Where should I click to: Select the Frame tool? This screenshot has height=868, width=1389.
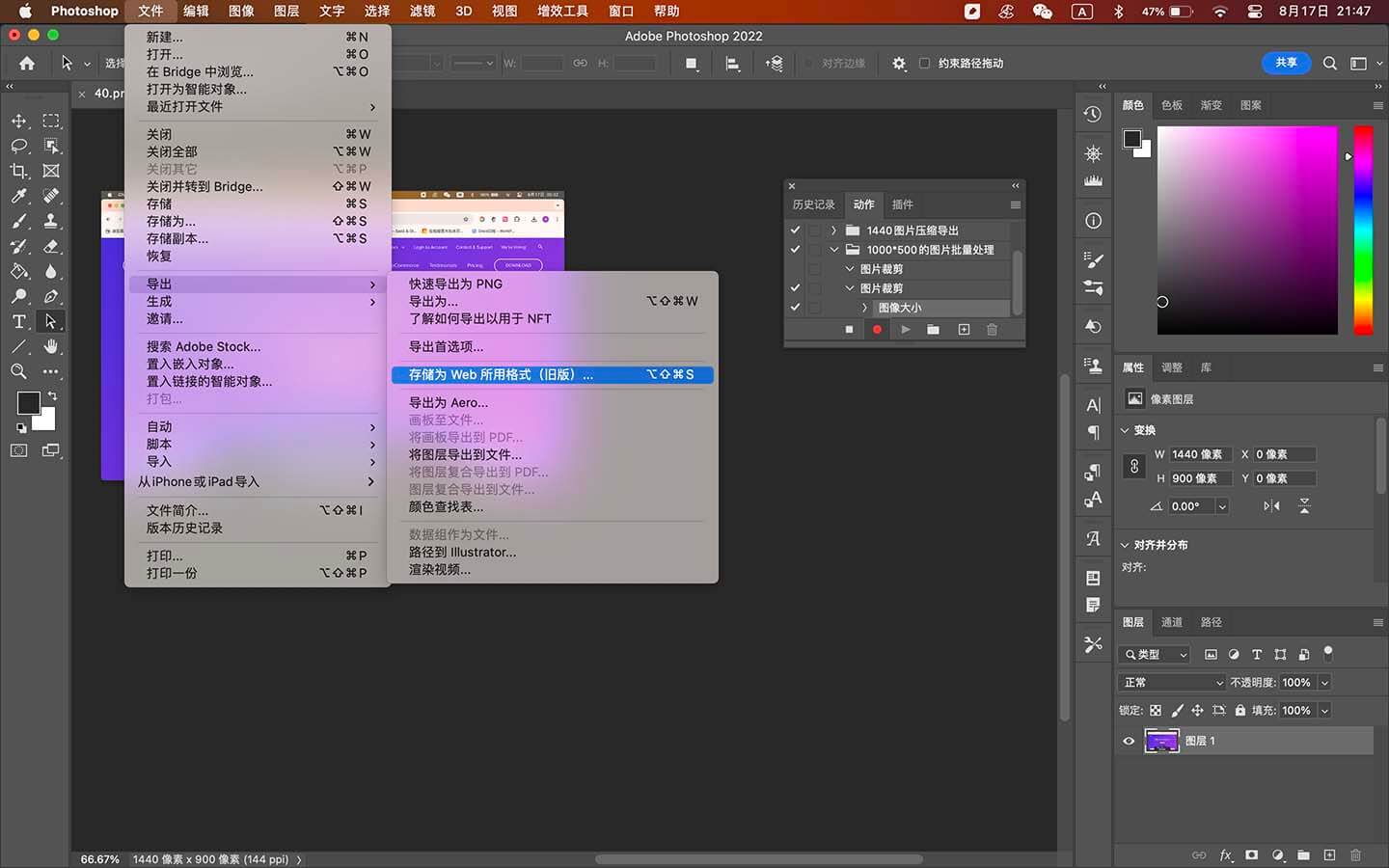[51, 171]
